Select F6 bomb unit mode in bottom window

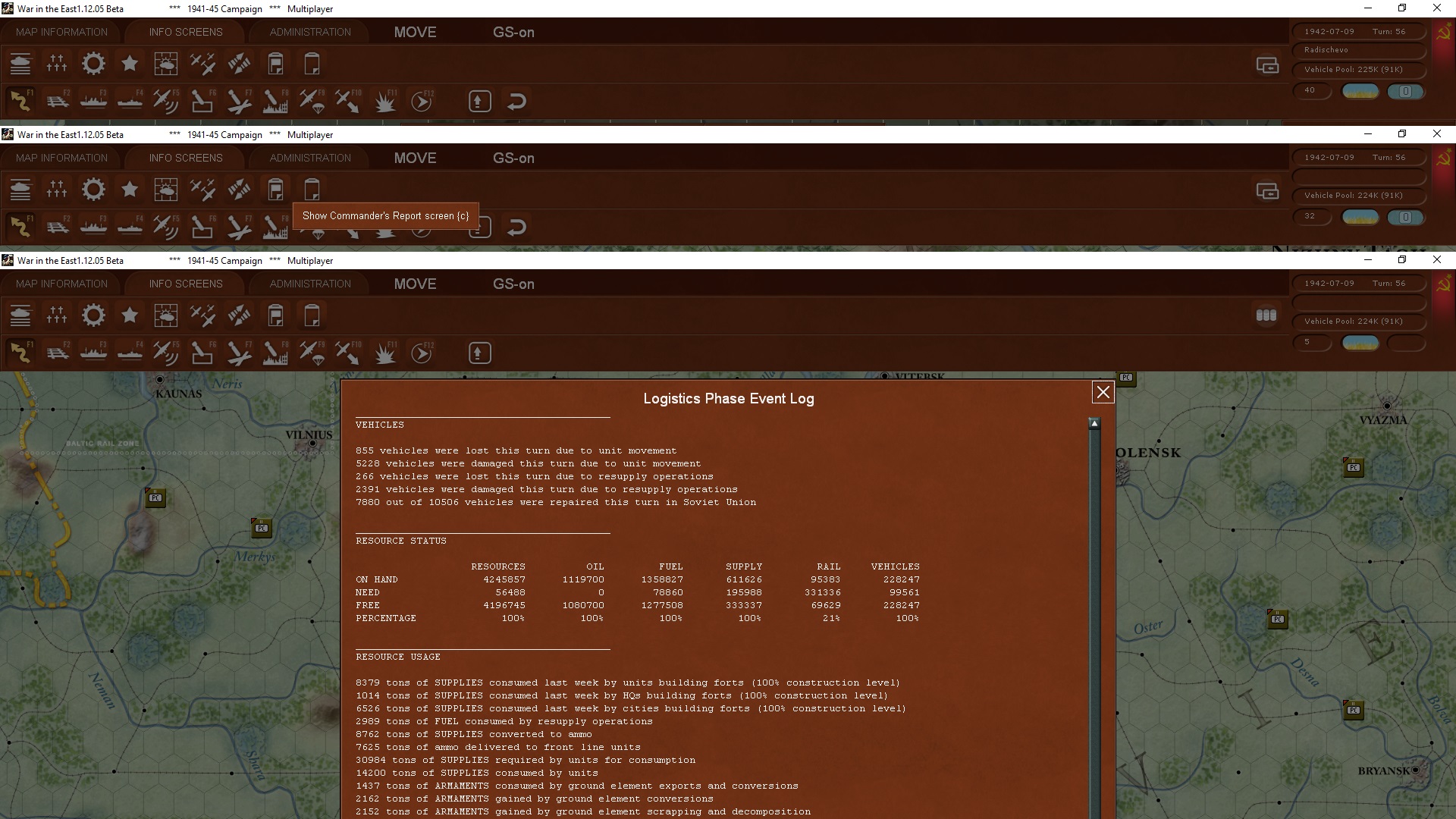click(x=202, y=353)
